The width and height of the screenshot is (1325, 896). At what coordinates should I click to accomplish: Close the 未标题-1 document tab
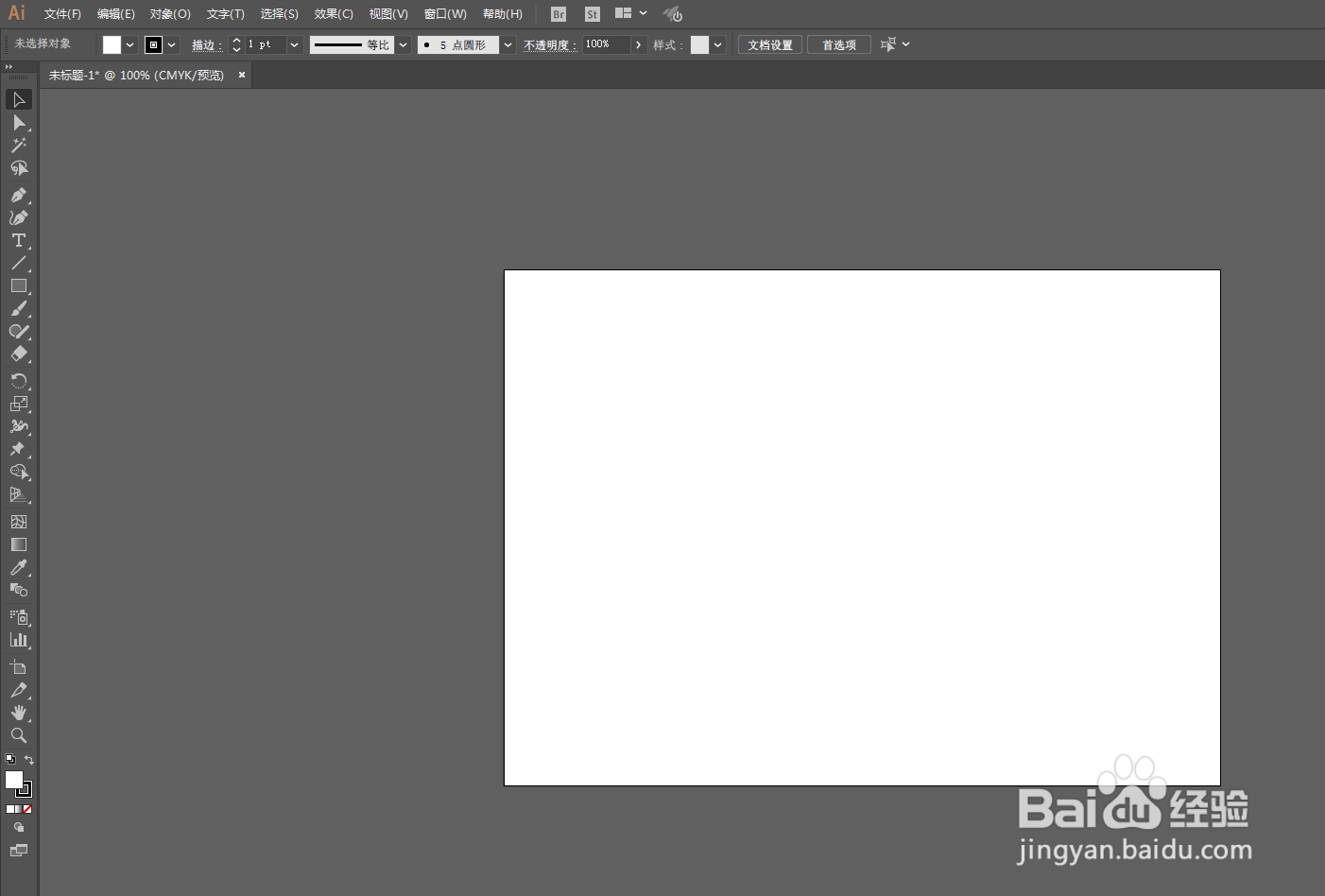(242, 75)
